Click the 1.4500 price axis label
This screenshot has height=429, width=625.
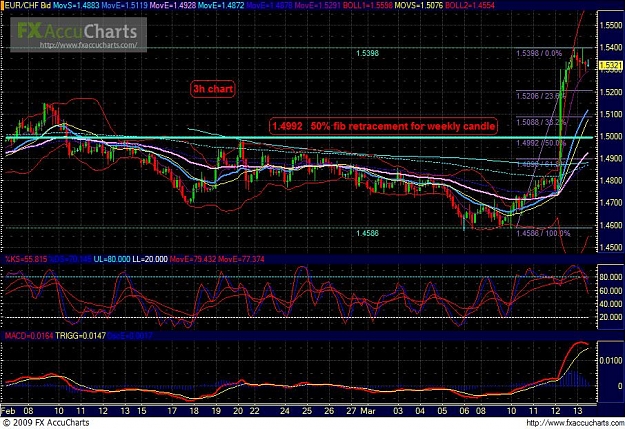coord(611,247)
